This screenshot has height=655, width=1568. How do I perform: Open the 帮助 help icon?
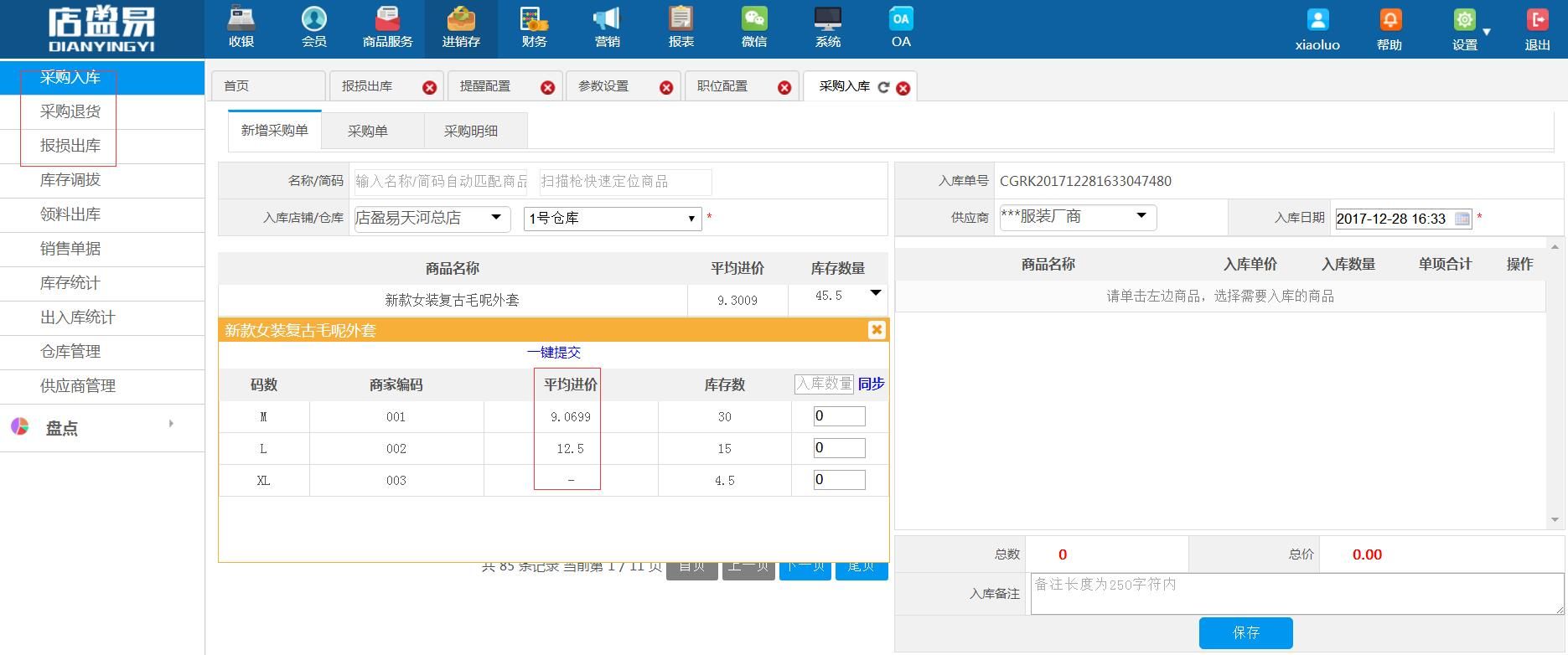pyautogui.click(x=1389, y=20)
